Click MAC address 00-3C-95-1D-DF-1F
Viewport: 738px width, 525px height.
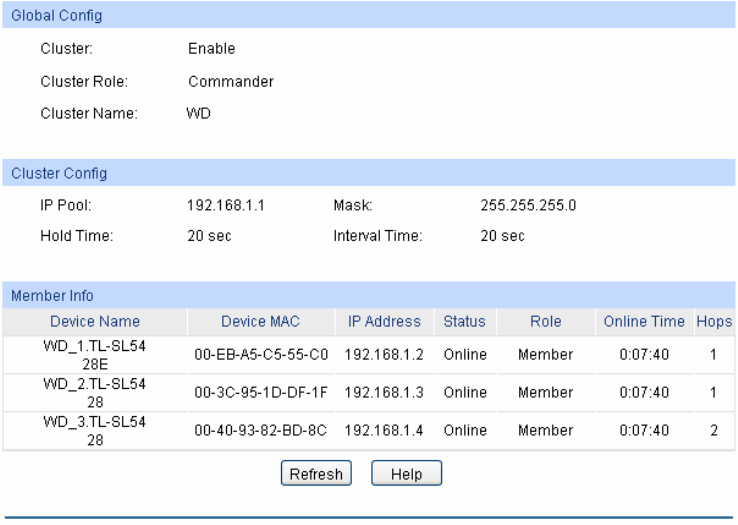(x=261, y=393)
